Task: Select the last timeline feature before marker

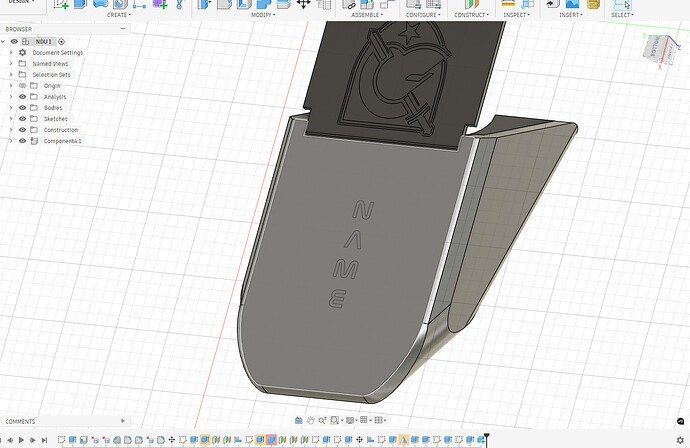Action: (x=481, y=440)
